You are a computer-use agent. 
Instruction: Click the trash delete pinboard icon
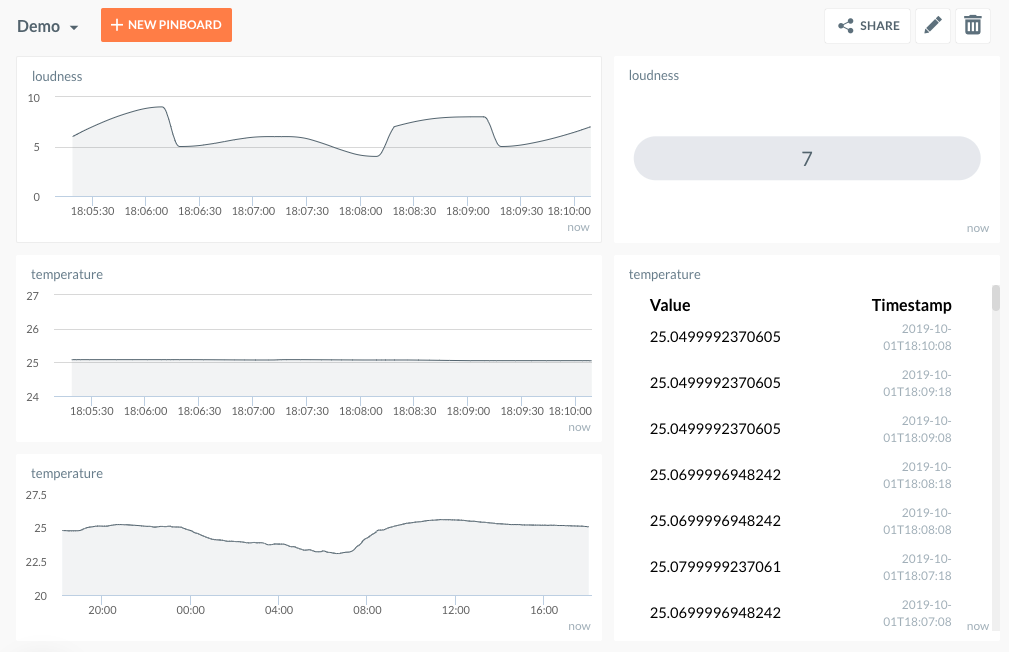pyautogui.click(x=972, y=26)
